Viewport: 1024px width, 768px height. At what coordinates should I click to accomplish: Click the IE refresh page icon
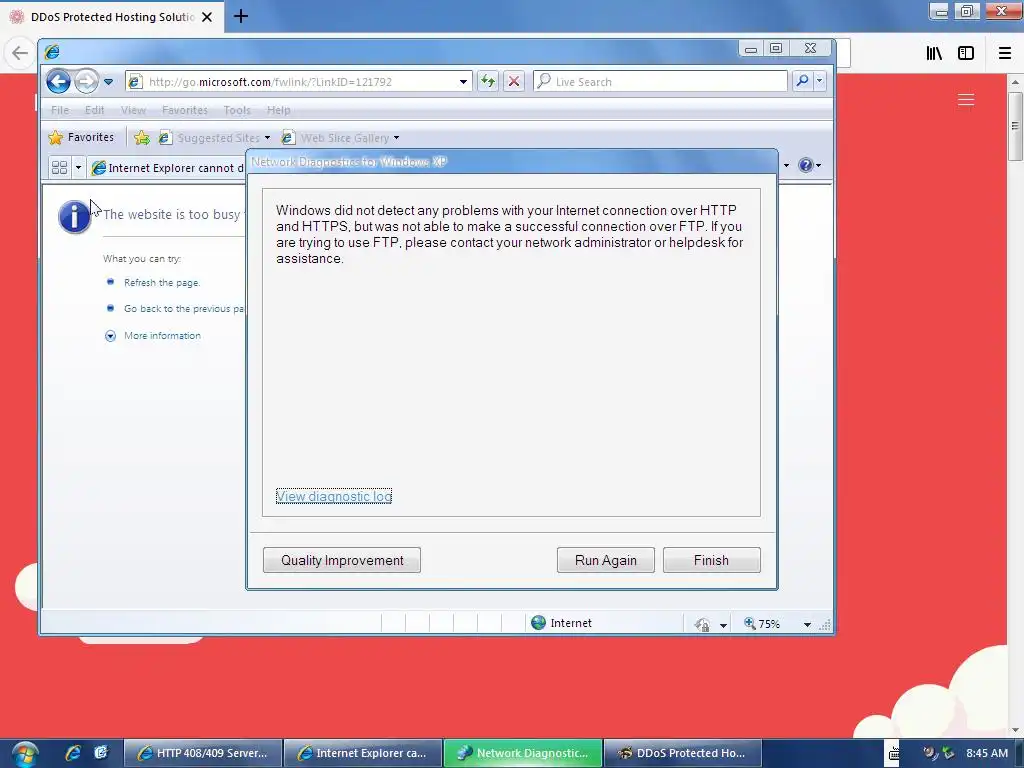click(488, 82)
